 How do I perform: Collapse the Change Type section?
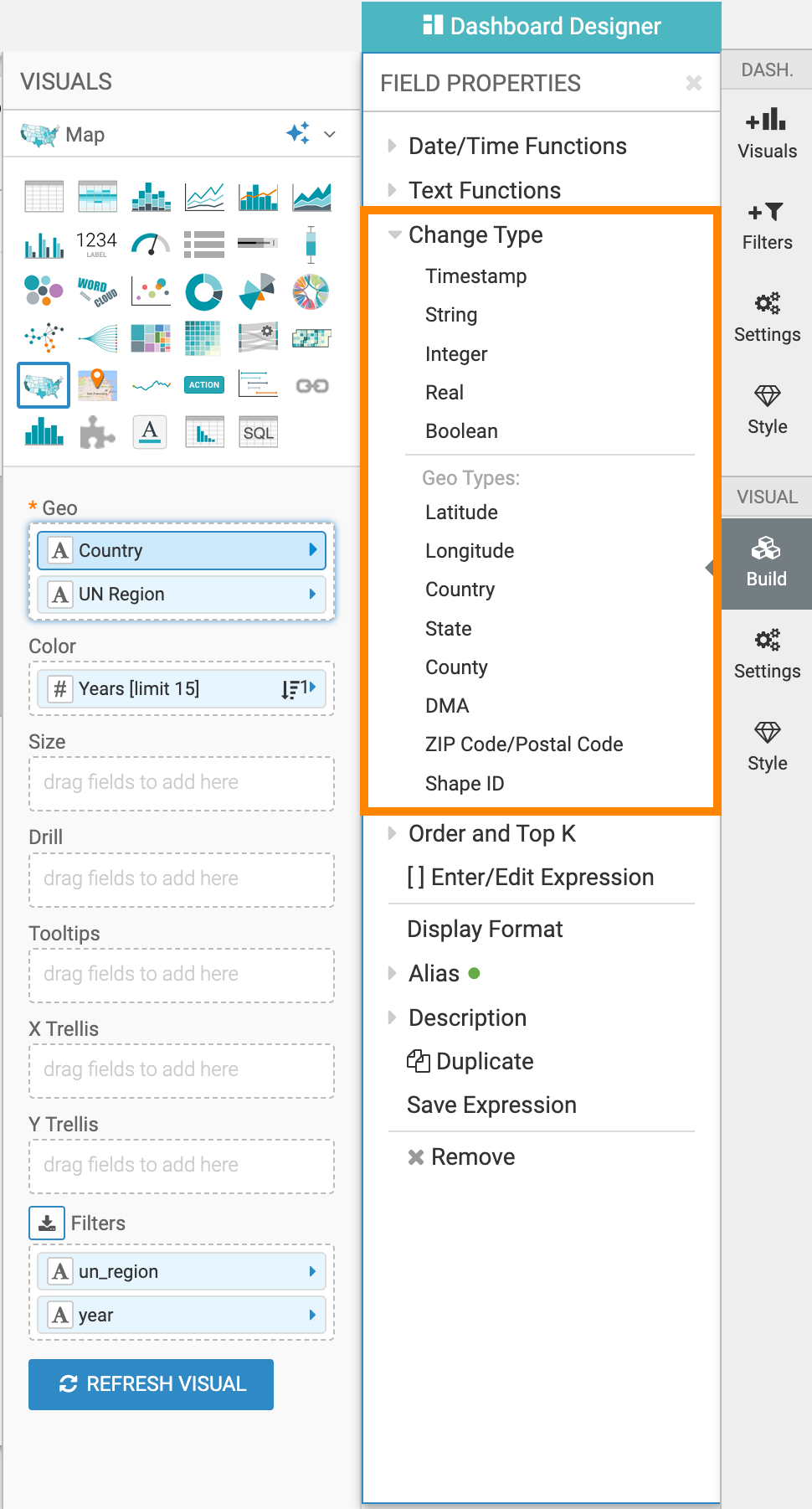(475, 235)
